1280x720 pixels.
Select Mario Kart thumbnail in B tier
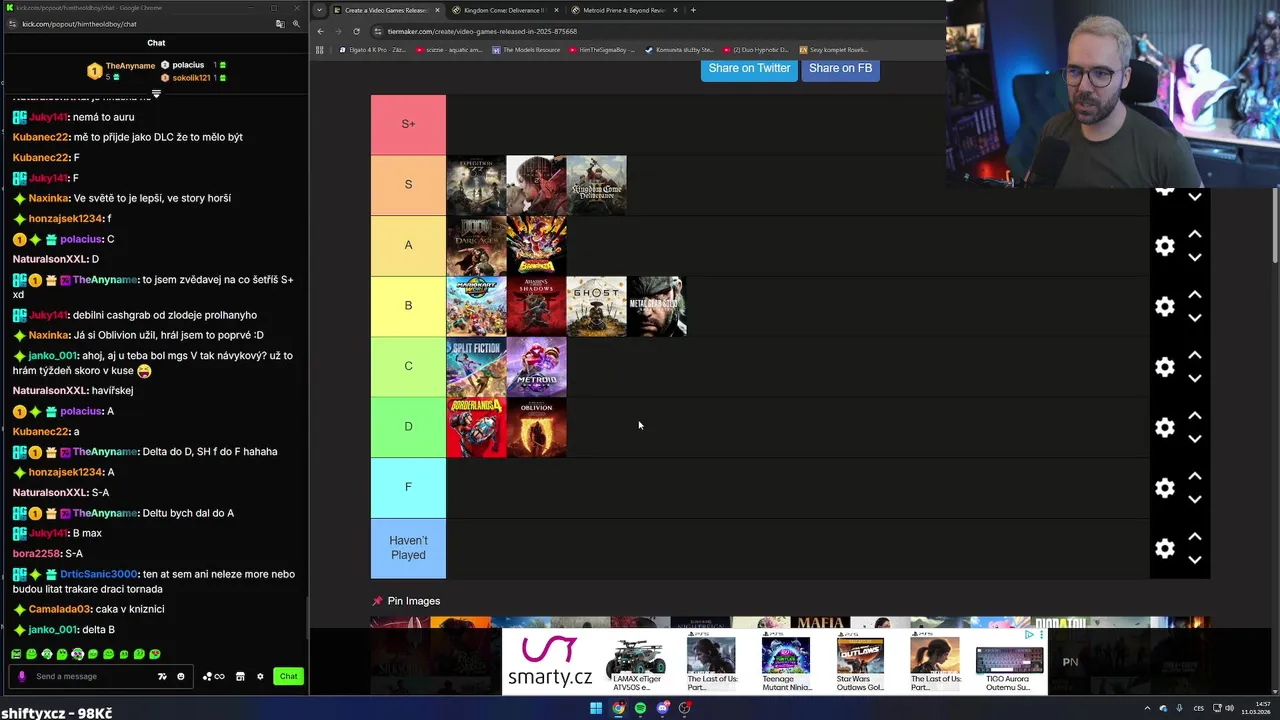476,306
